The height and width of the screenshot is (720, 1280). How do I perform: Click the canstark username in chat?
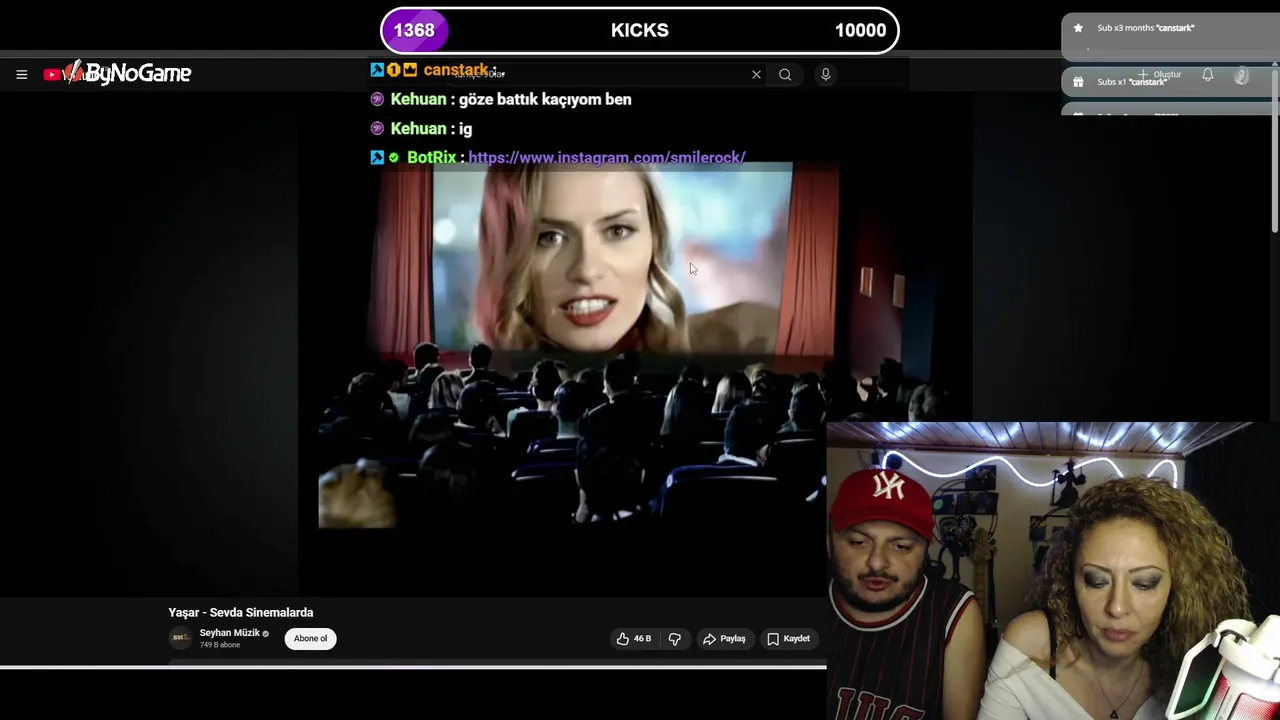(455, 70)
